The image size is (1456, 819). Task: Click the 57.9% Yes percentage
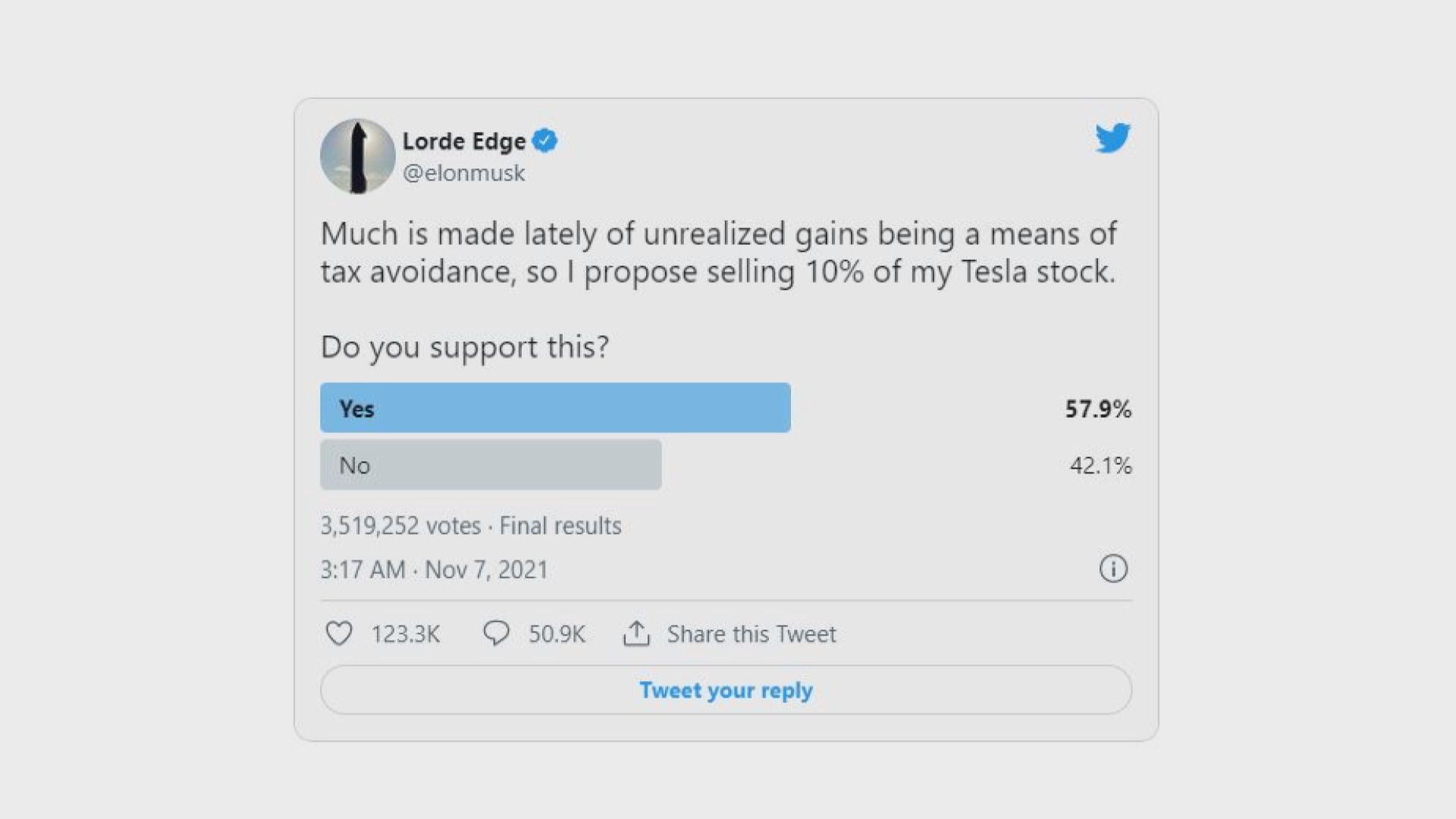pyautogui.click(x=1097, y=409)
